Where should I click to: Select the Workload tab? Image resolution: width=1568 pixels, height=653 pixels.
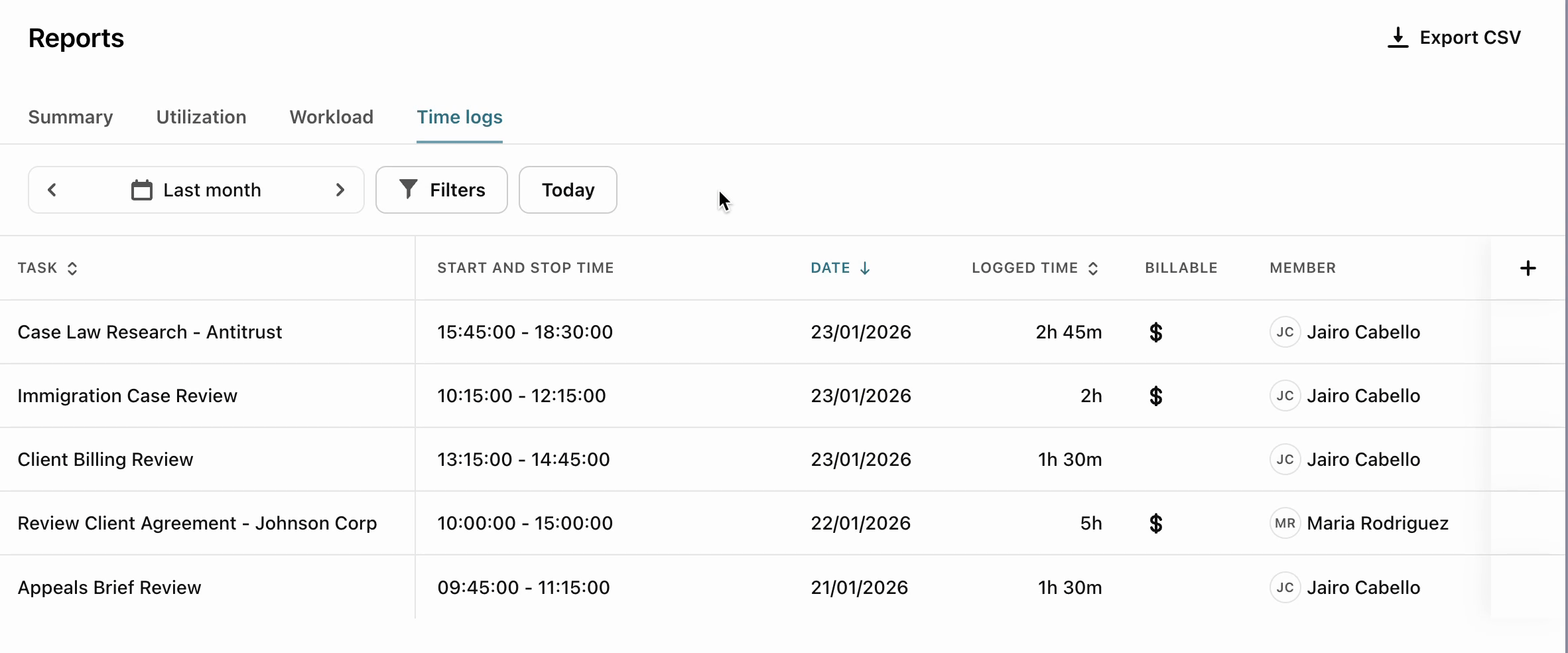coord(331,117)
